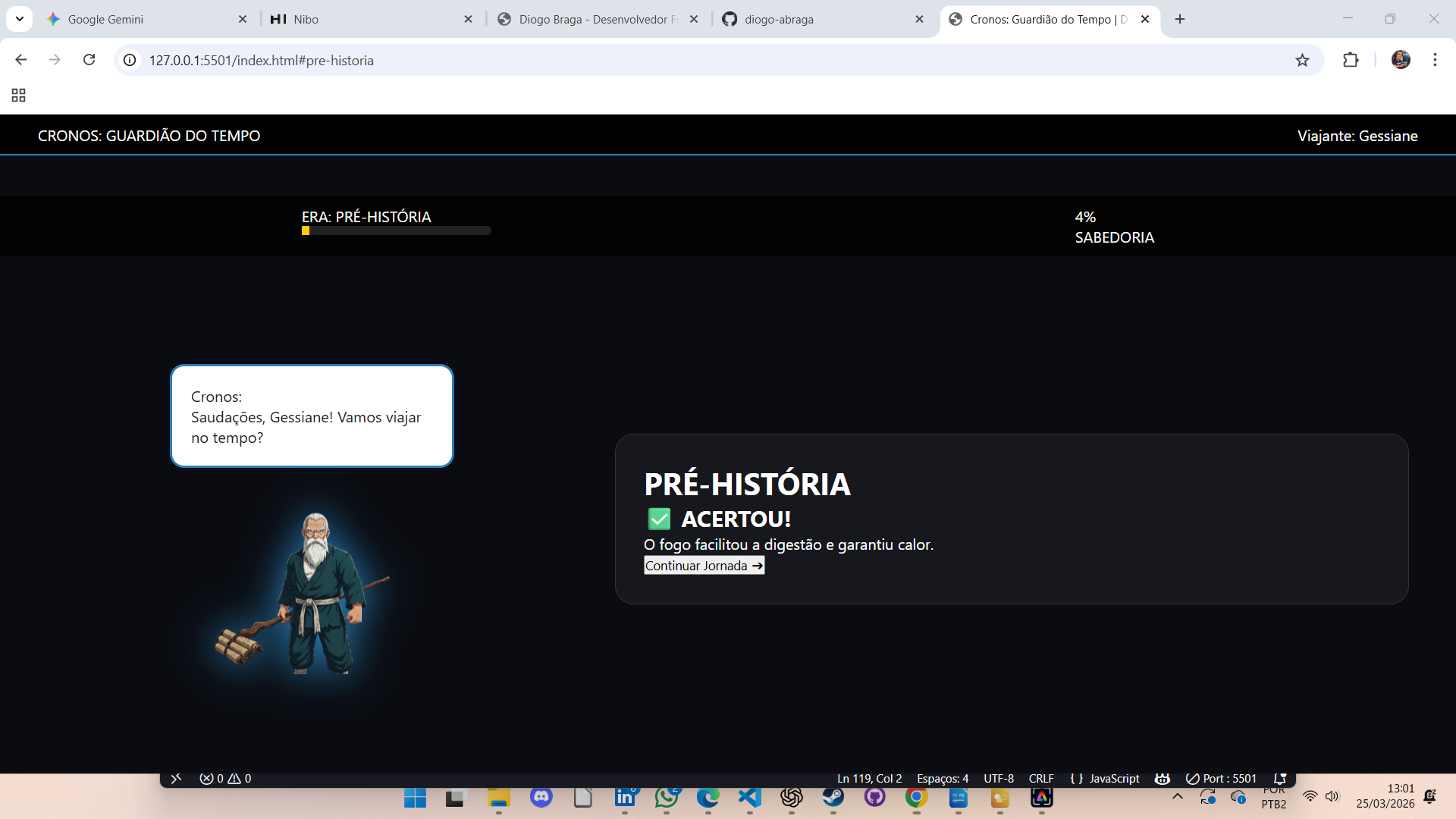This screenshot has width=1456, height=819.
Task: Bookmark this page with the star
Action: 1302,60
